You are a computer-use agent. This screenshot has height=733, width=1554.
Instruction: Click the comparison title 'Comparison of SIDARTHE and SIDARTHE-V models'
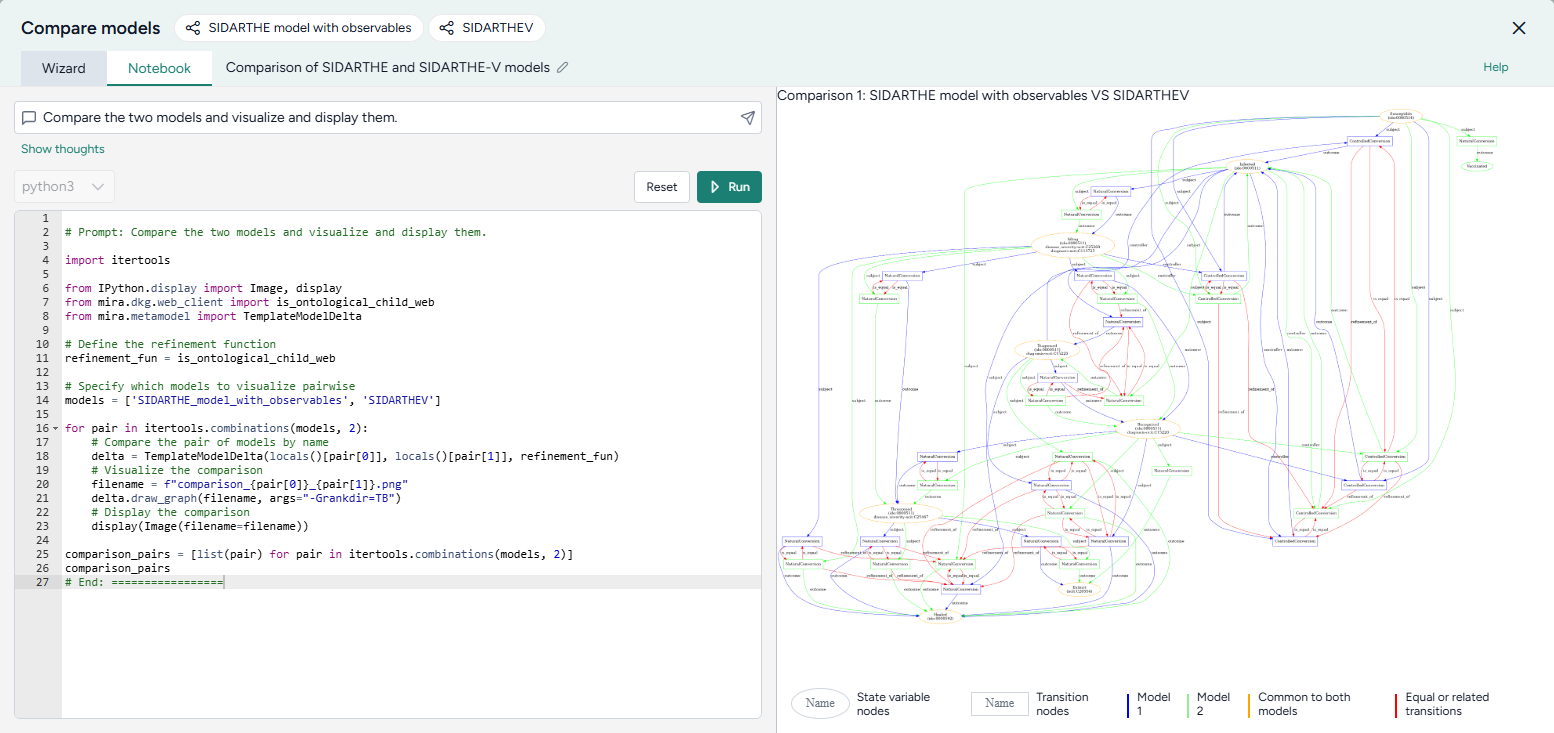click(387, 68)
